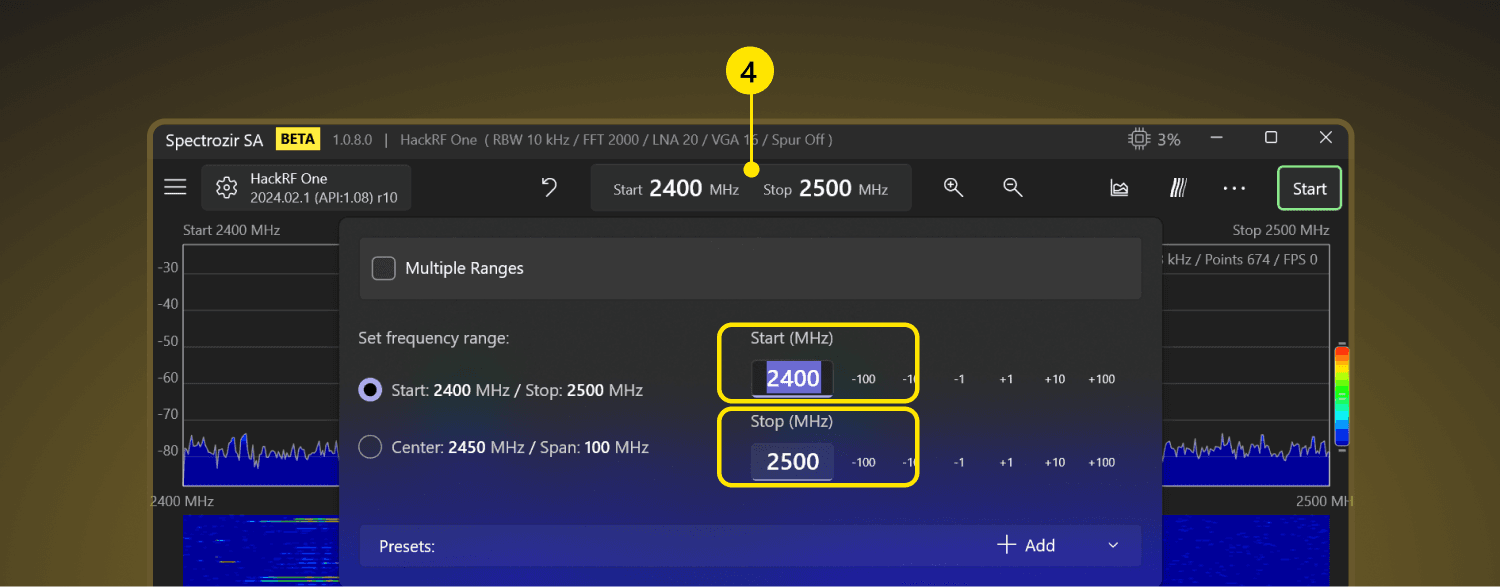Screen dimensions: 1500x587
Task: Zoom out of the frequency range
Action: pos(1013,188)
